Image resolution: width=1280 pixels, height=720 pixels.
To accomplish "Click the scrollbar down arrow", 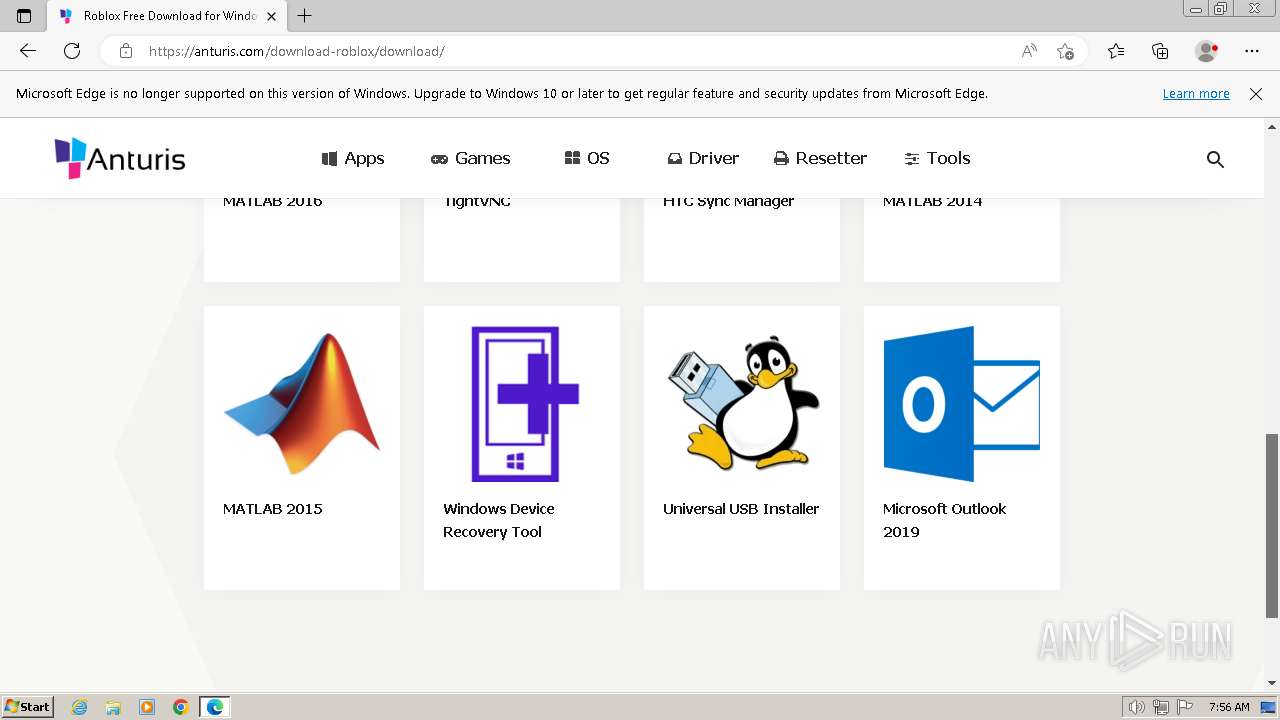I will click(x=1272, y=683).
